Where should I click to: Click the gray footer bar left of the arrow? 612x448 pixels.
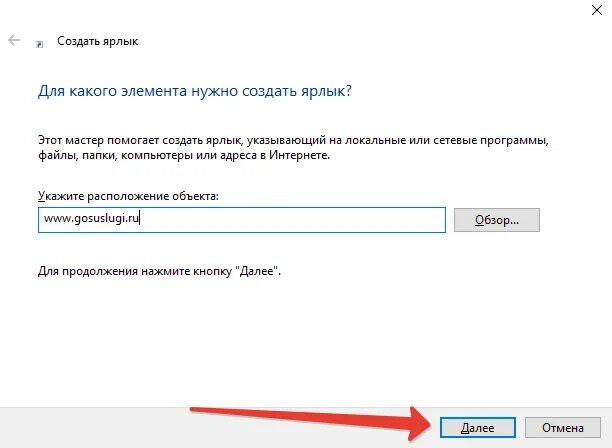(94, 428)
